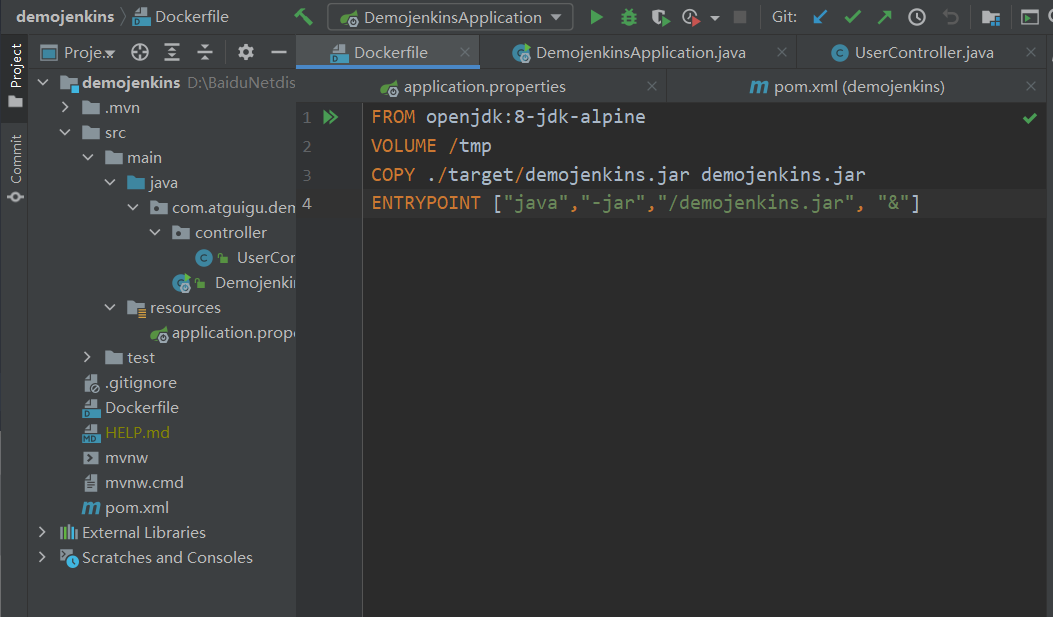Close the DemojenkinsApplication.java tab
Screen dimensions: 1053x617
[782, 52]
